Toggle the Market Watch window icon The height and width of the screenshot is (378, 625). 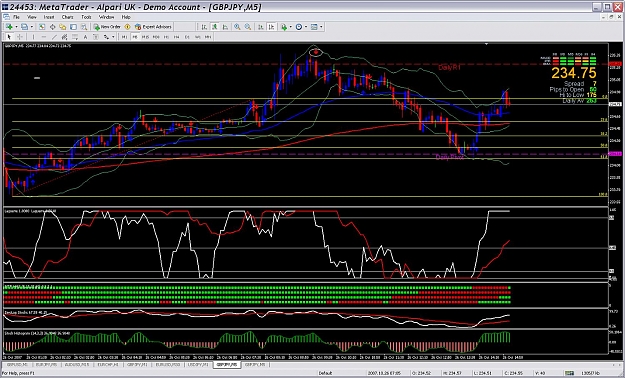[x=42, y=27]
